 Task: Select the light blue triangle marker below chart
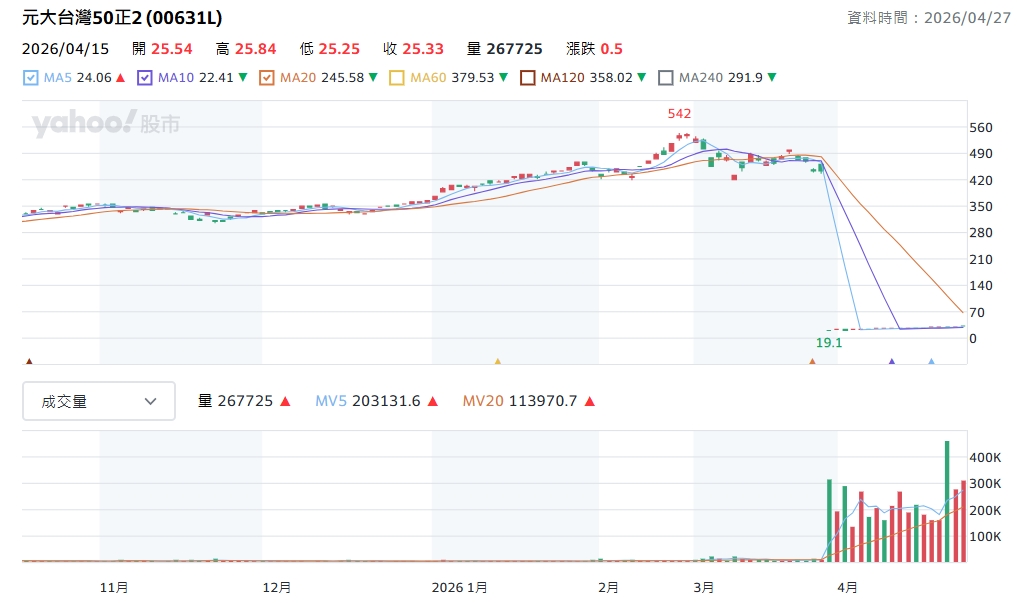931,362
